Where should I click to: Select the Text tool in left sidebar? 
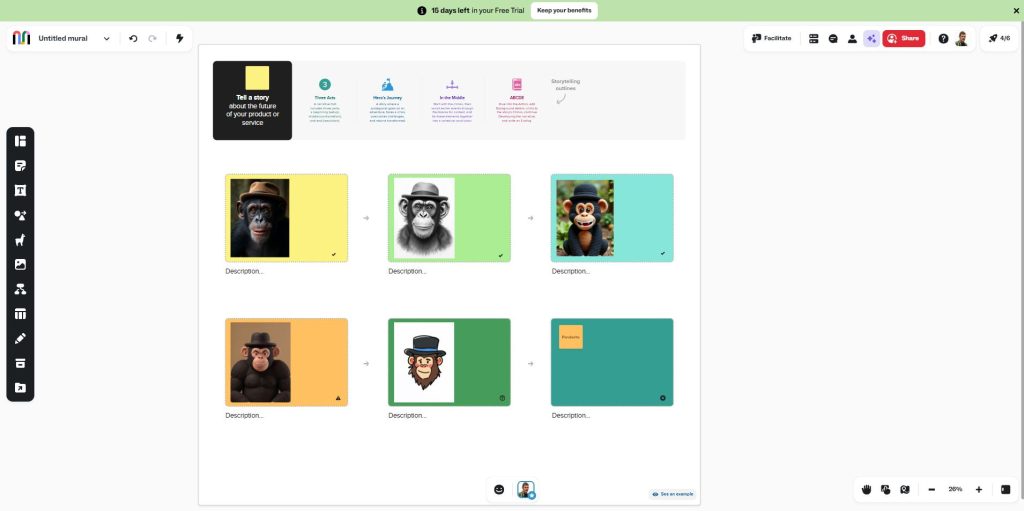(x=20, y=190)
